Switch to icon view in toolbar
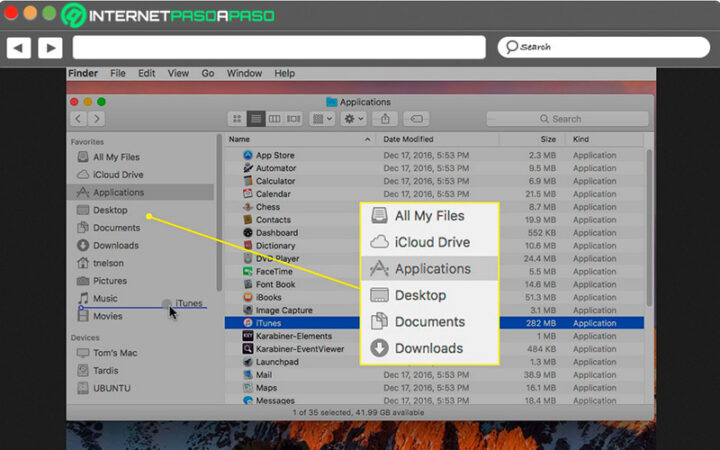 (x=237, y=119)
